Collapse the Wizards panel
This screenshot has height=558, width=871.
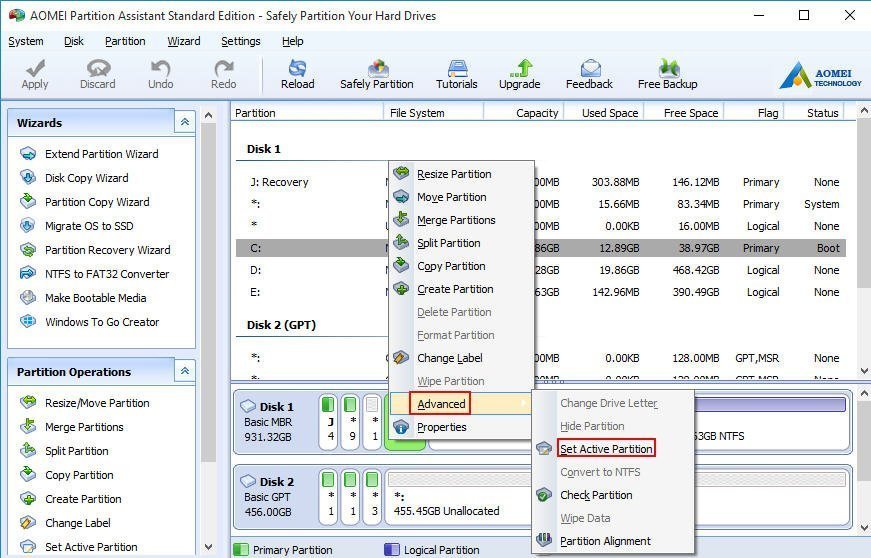pos(185,122)
